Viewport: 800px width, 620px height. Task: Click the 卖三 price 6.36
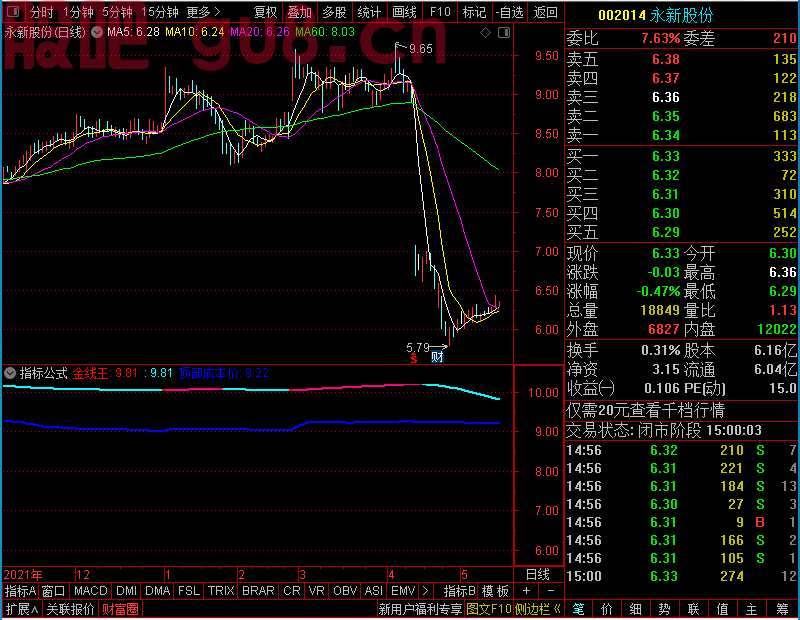tap(666, 97)
